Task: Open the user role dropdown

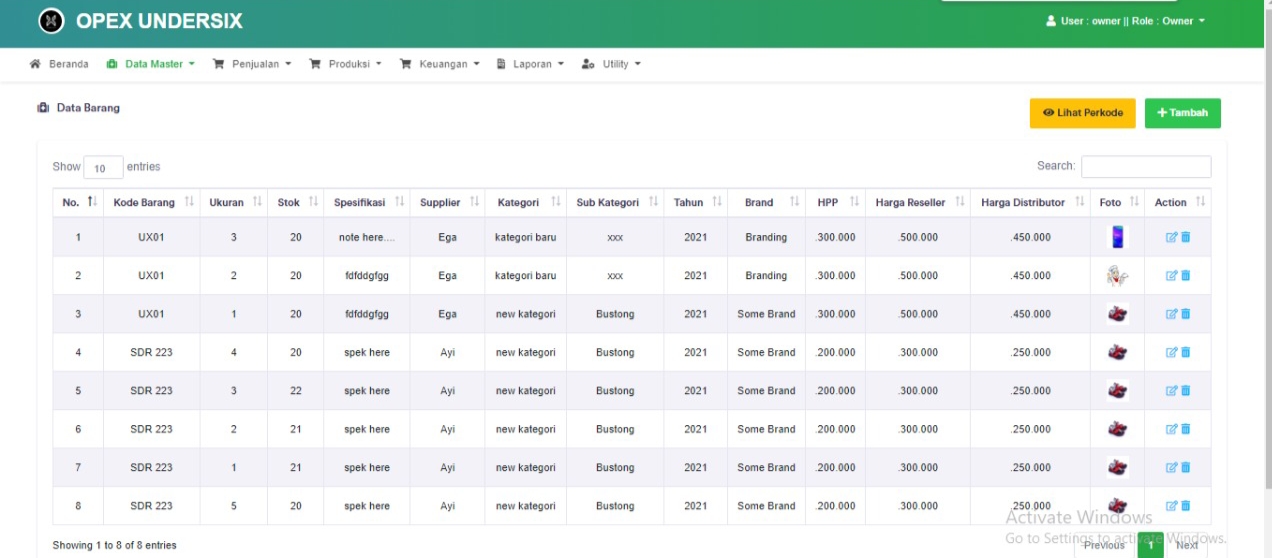Action: (x=1125, y=21)
